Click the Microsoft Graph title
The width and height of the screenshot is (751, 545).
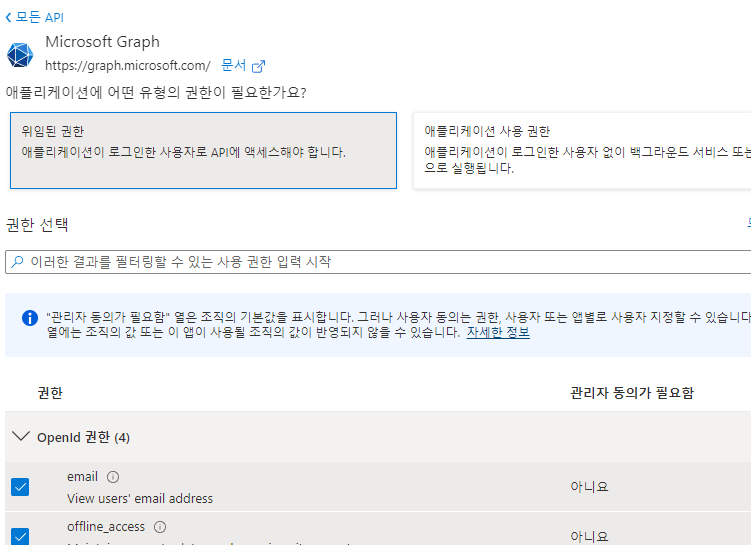(102, 42)
